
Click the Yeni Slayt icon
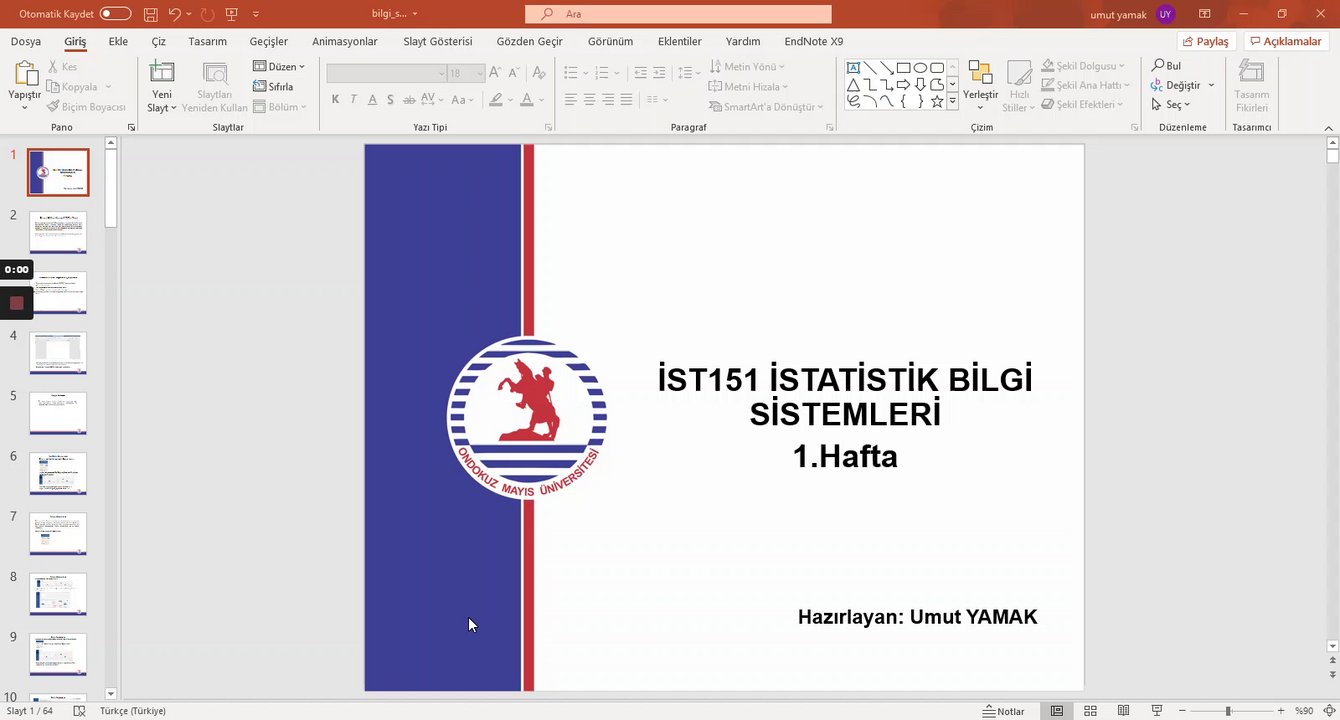(162, 73)
